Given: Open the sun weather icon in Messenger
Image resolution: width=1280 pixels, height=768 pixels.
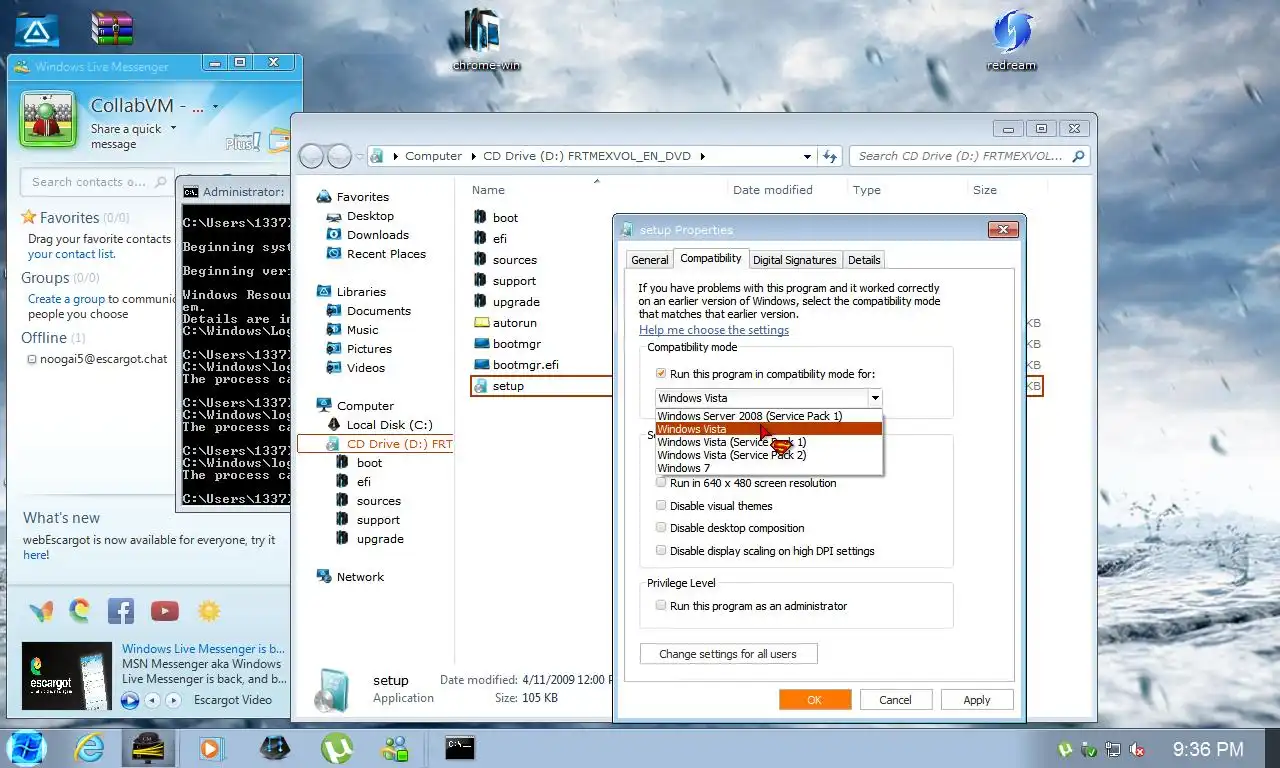Looking at the screenshot, I should coord(209,610).
